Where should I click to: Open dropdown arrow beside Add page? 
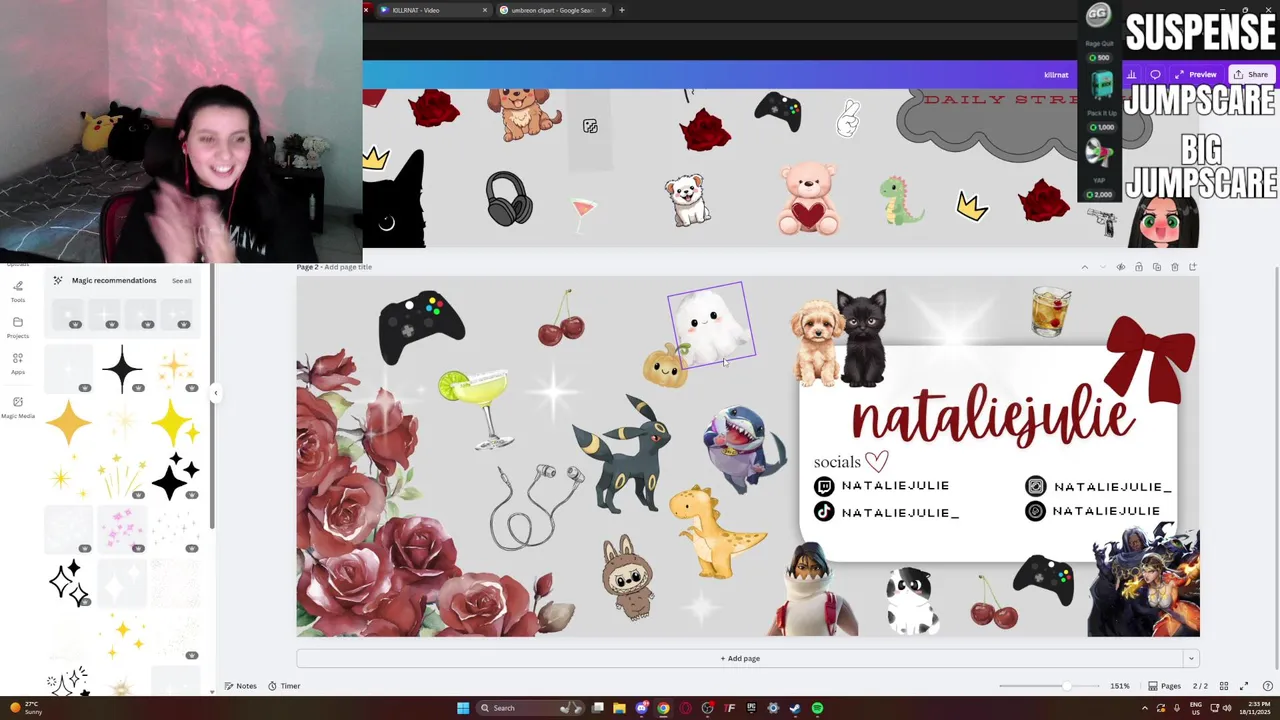point(1190,658)
